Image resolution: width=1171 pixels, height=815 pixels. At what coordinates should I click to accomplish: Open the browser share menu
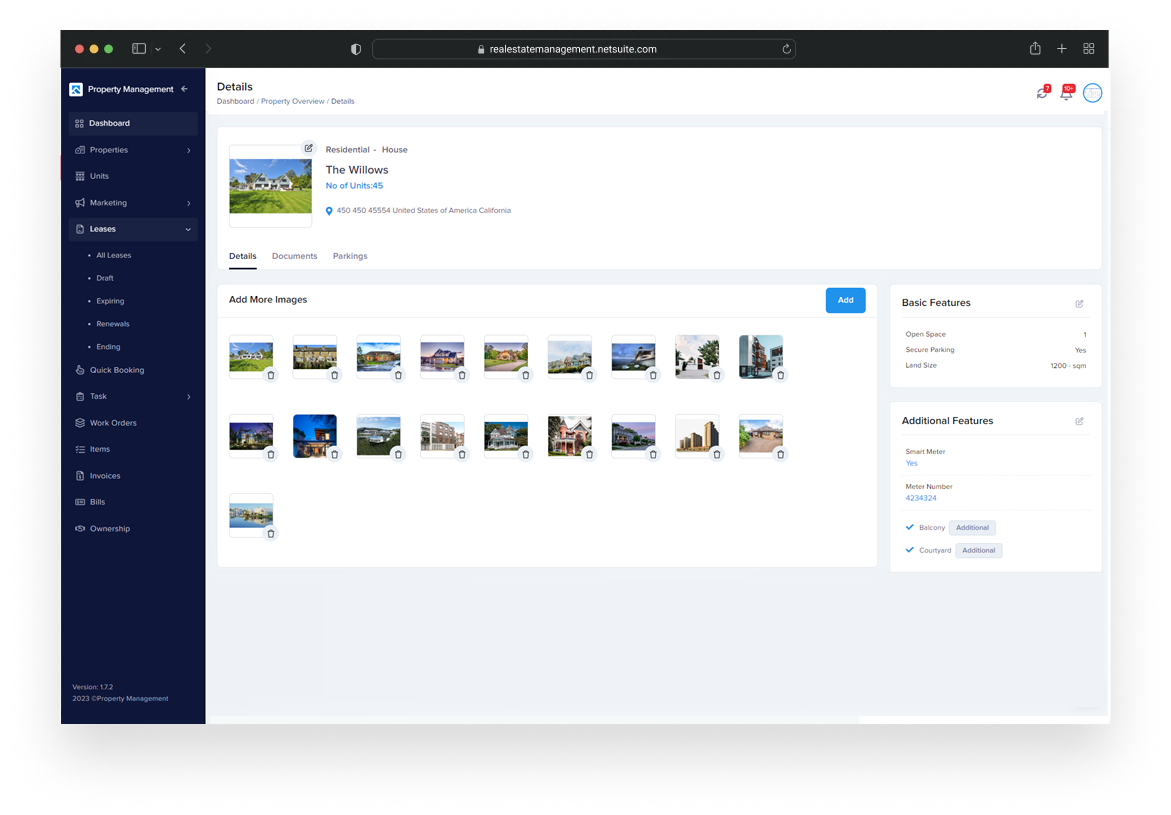pyautogui.click(x=1035, y=49)
